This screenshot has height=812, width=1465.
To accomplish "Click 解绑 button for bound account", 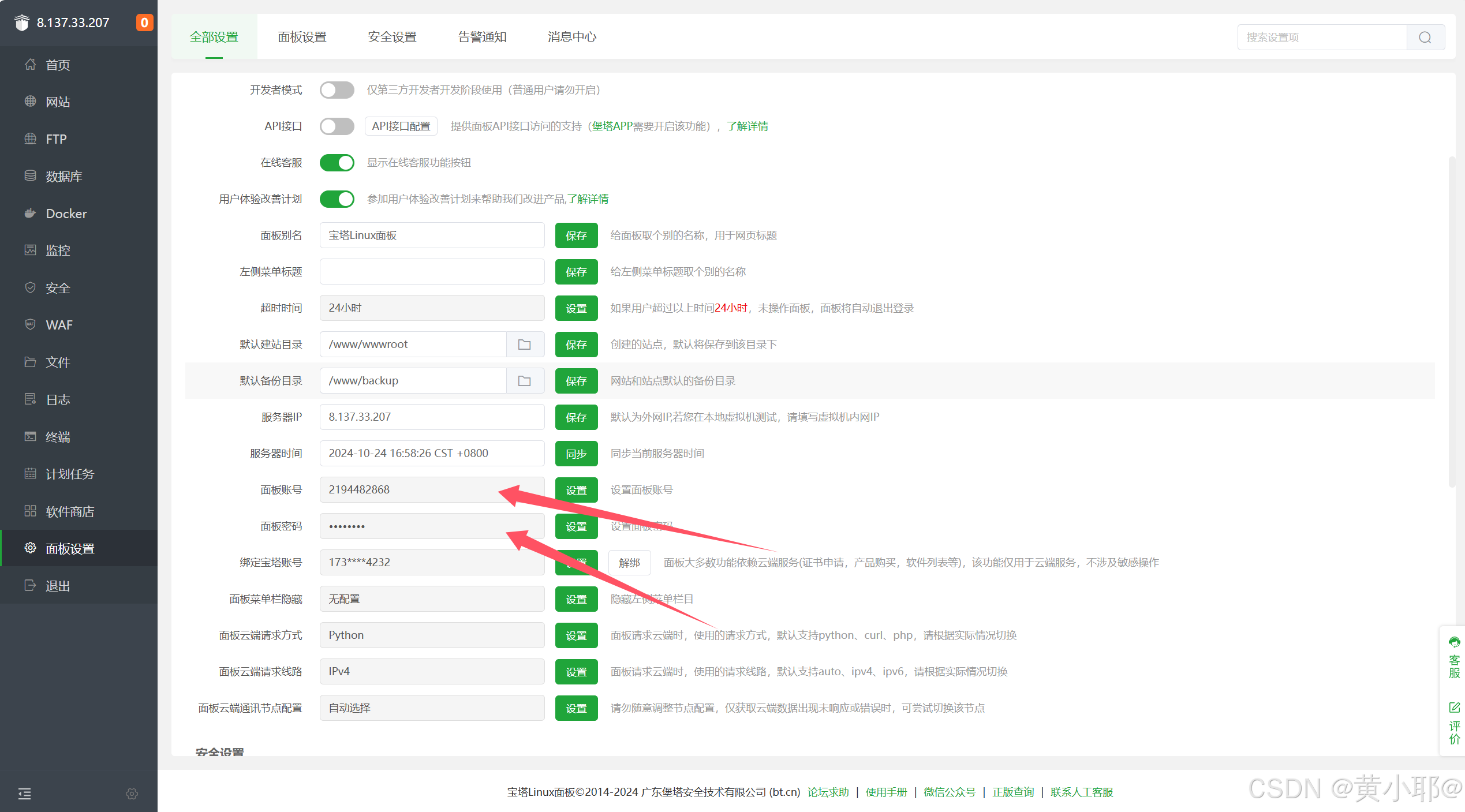I will (x=629, y=563).
